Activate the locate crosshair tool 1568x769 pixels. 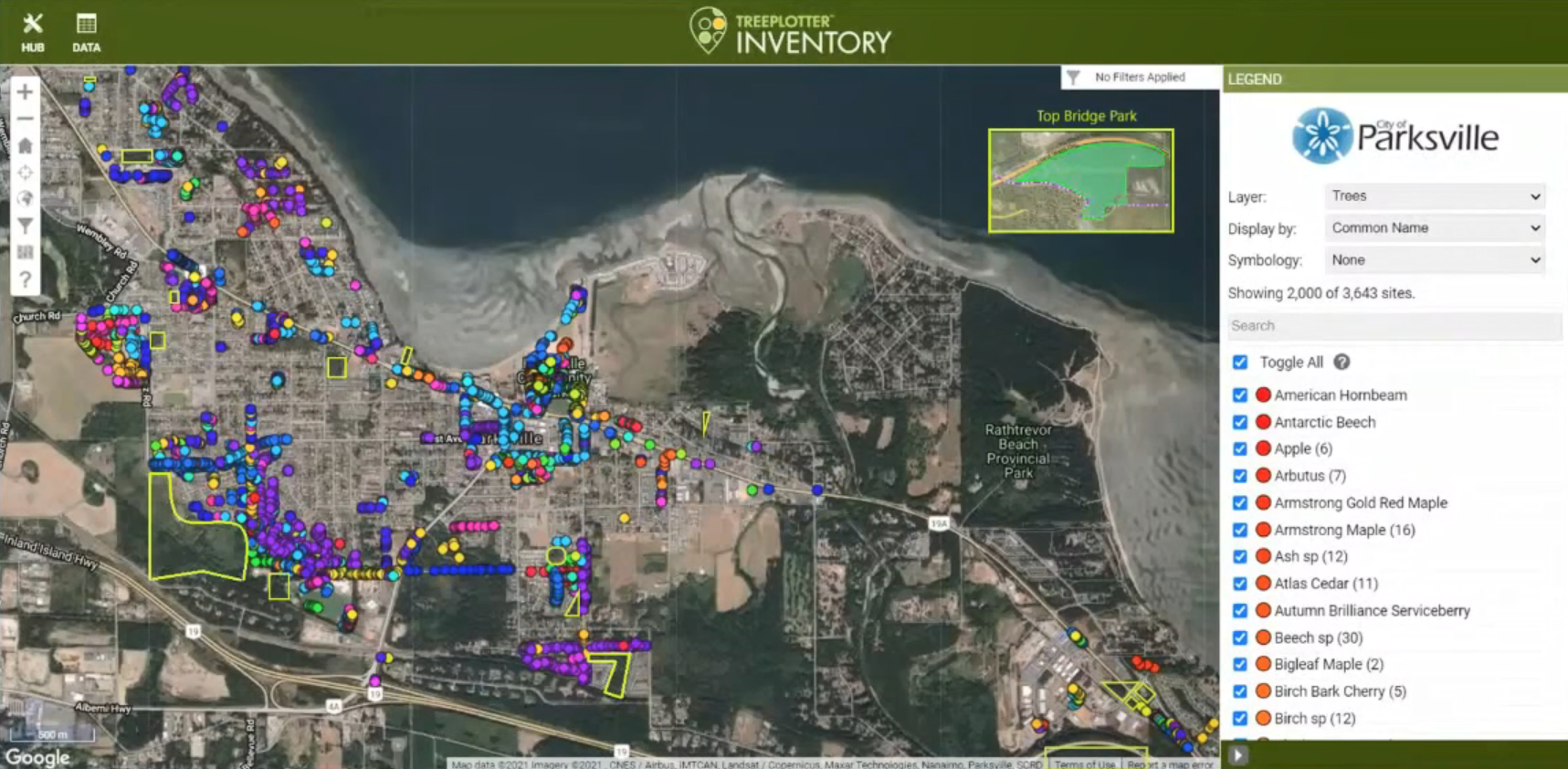click(x=25, y=173)
